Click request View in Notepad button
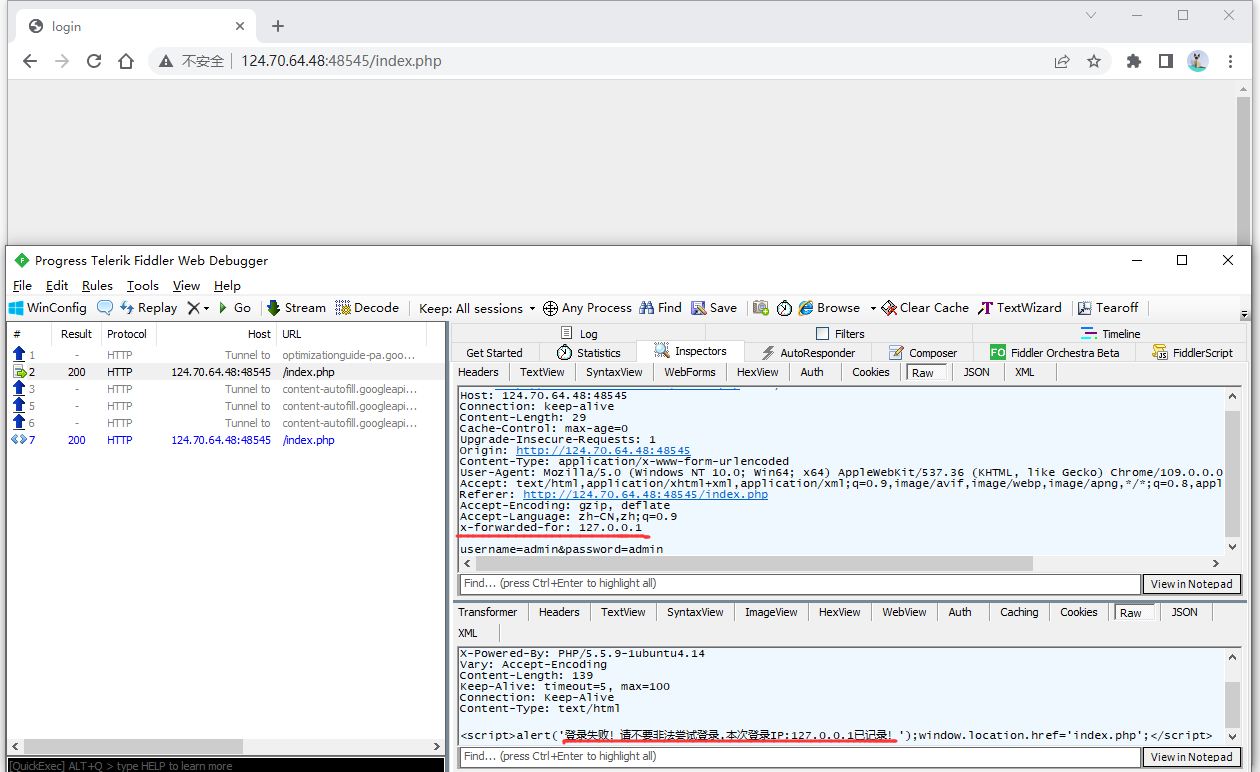This screenshot has height=772, width=1260. [x=1191, y=584]
